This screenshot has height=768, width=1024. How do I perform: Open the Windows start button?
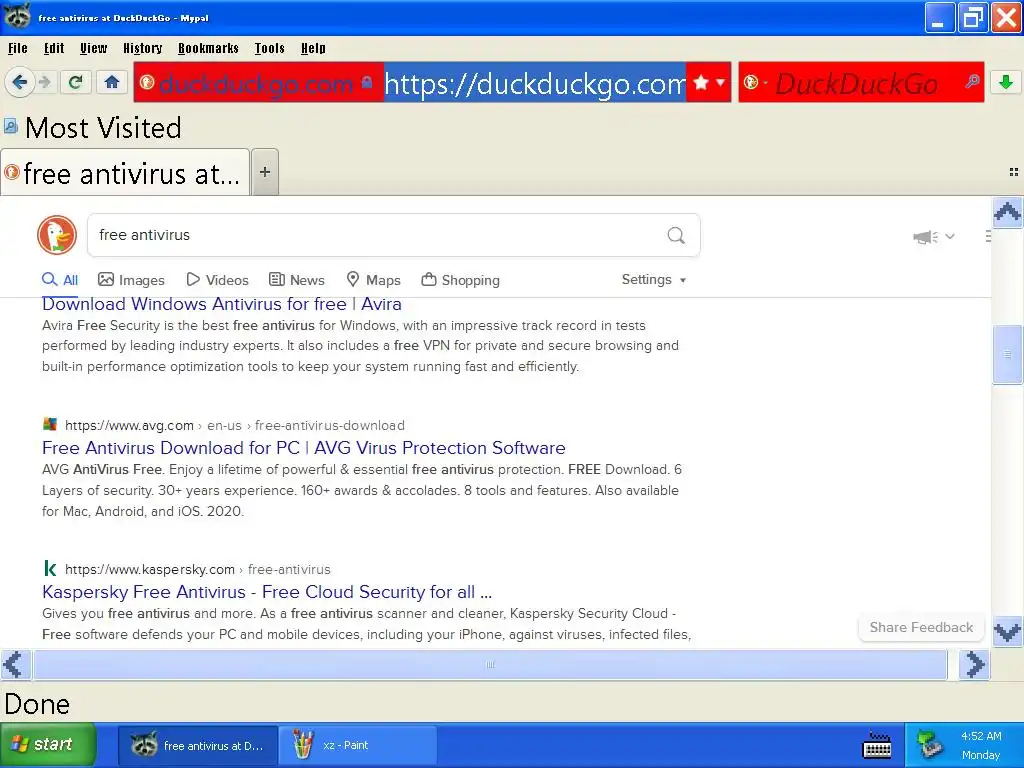[x=48, y=744]
